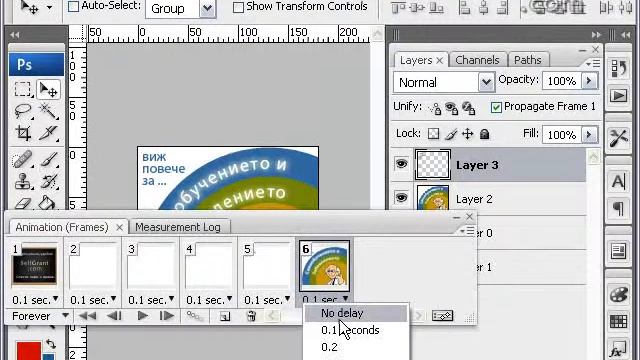This screenshot has width=640, height=360.
Task: Swap foreground and background colors
Action: 50,344
